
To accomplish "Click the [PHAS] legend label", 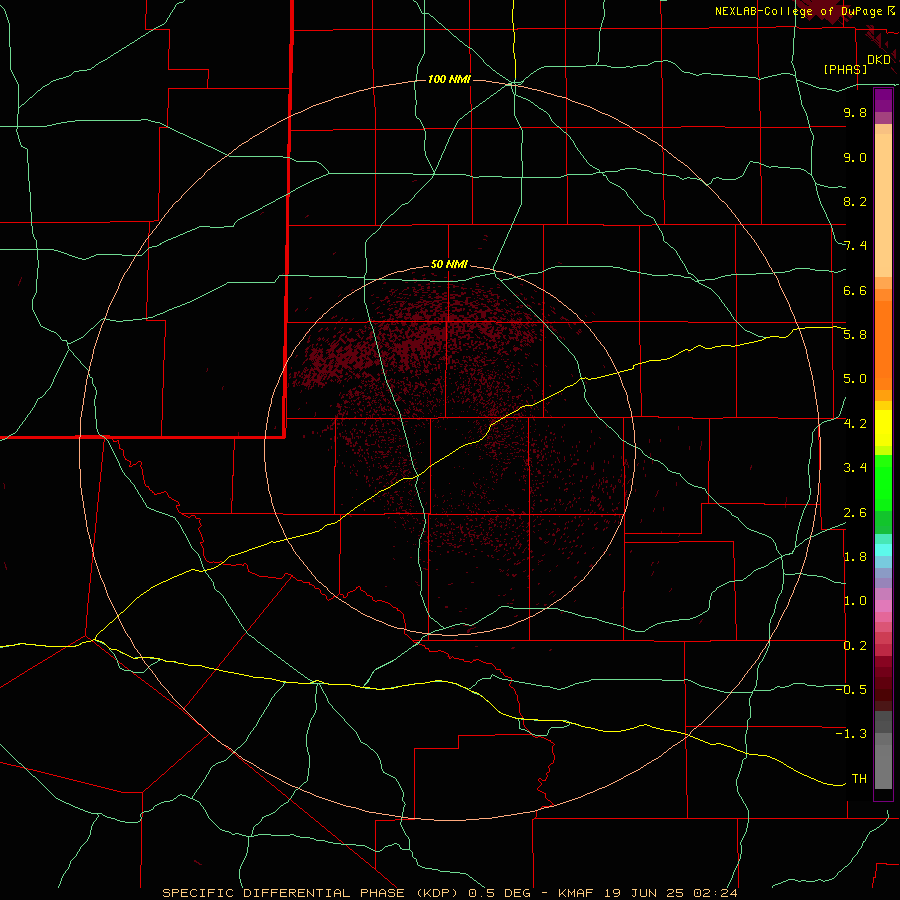I will (845, 69).
